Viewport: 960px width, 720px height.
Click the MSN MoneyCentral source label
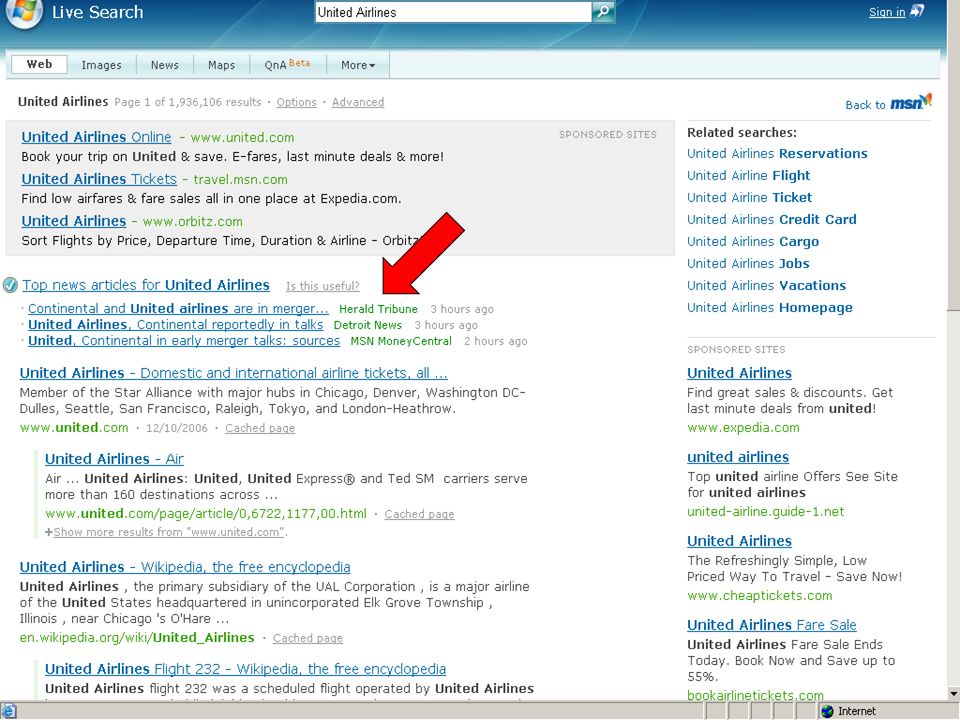click(x=400, y=341)
